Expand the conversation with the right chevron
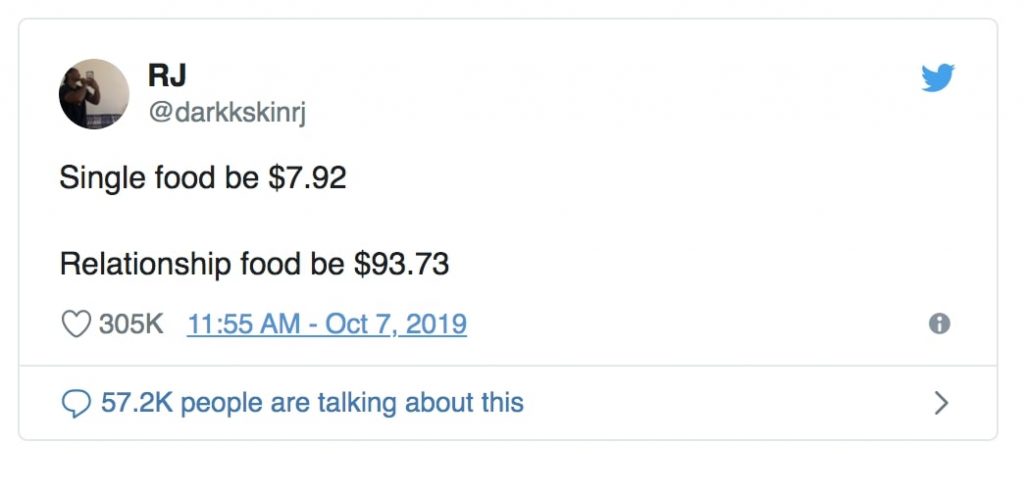1024x496 pixels. [940, 403]
